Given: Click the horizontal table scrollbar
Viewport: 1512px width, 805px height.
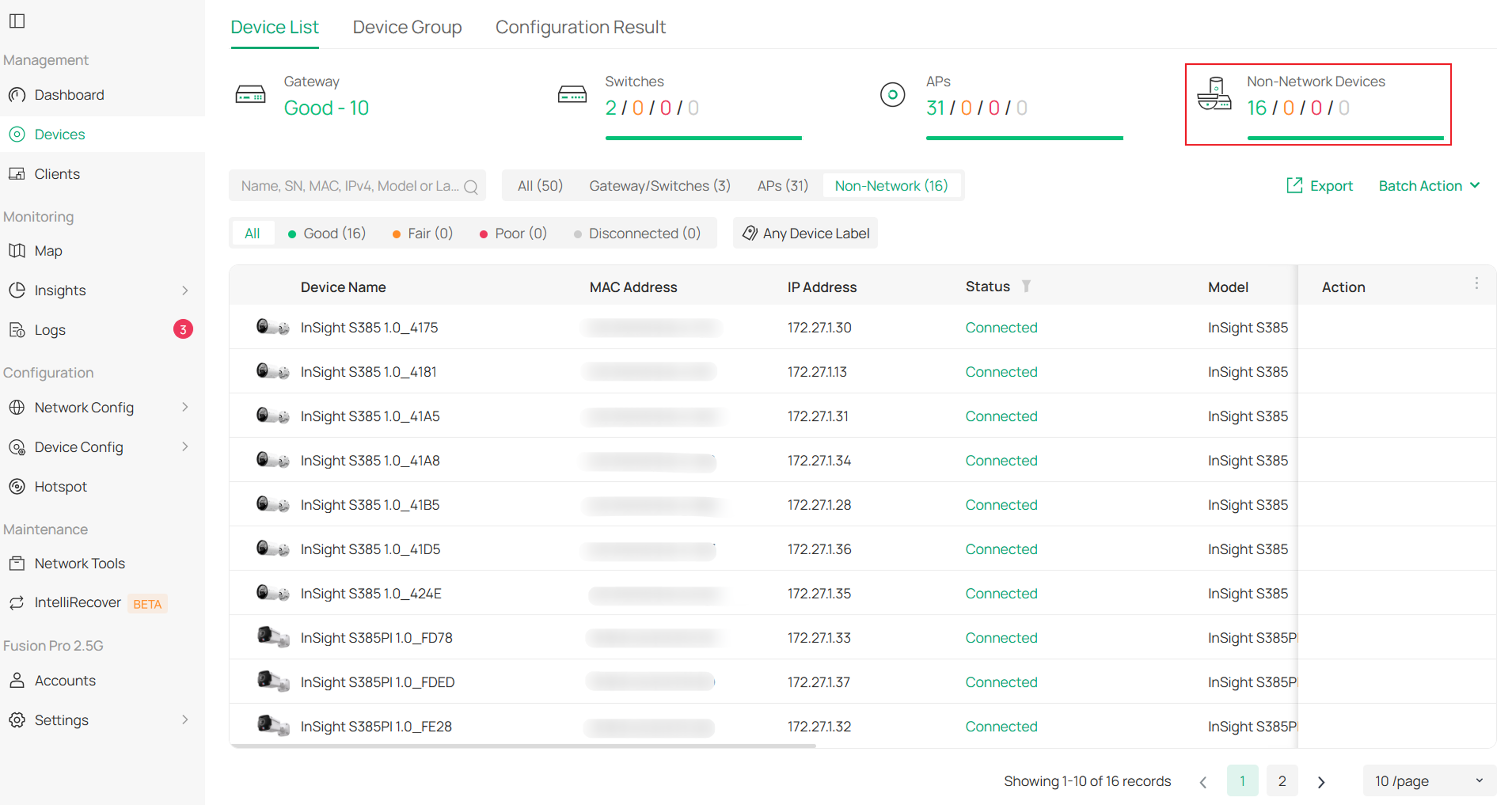Looking at the screenshot, I should (522, 746).
